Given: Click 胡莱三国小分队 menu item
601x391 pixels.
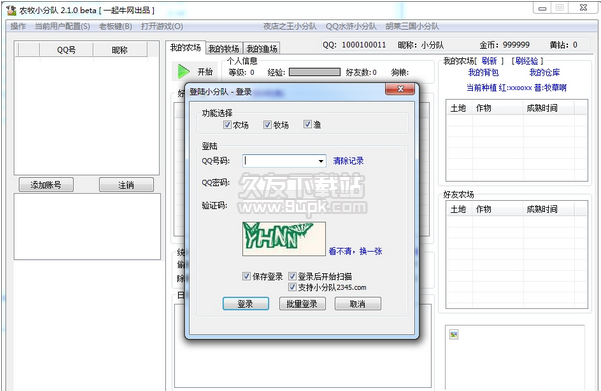Looking at the screenshot, I should pos(412,26).
